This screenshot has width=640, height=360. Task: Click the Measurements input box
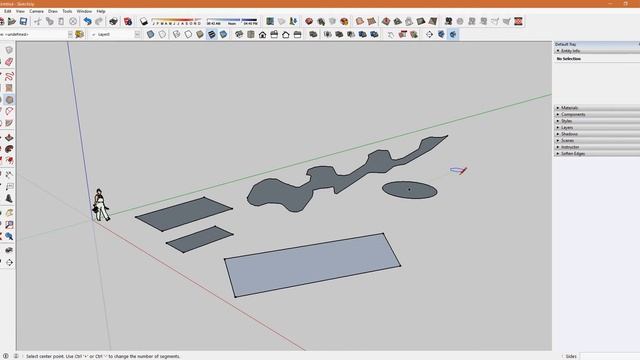pyautogui.click(x=609, y=356)
